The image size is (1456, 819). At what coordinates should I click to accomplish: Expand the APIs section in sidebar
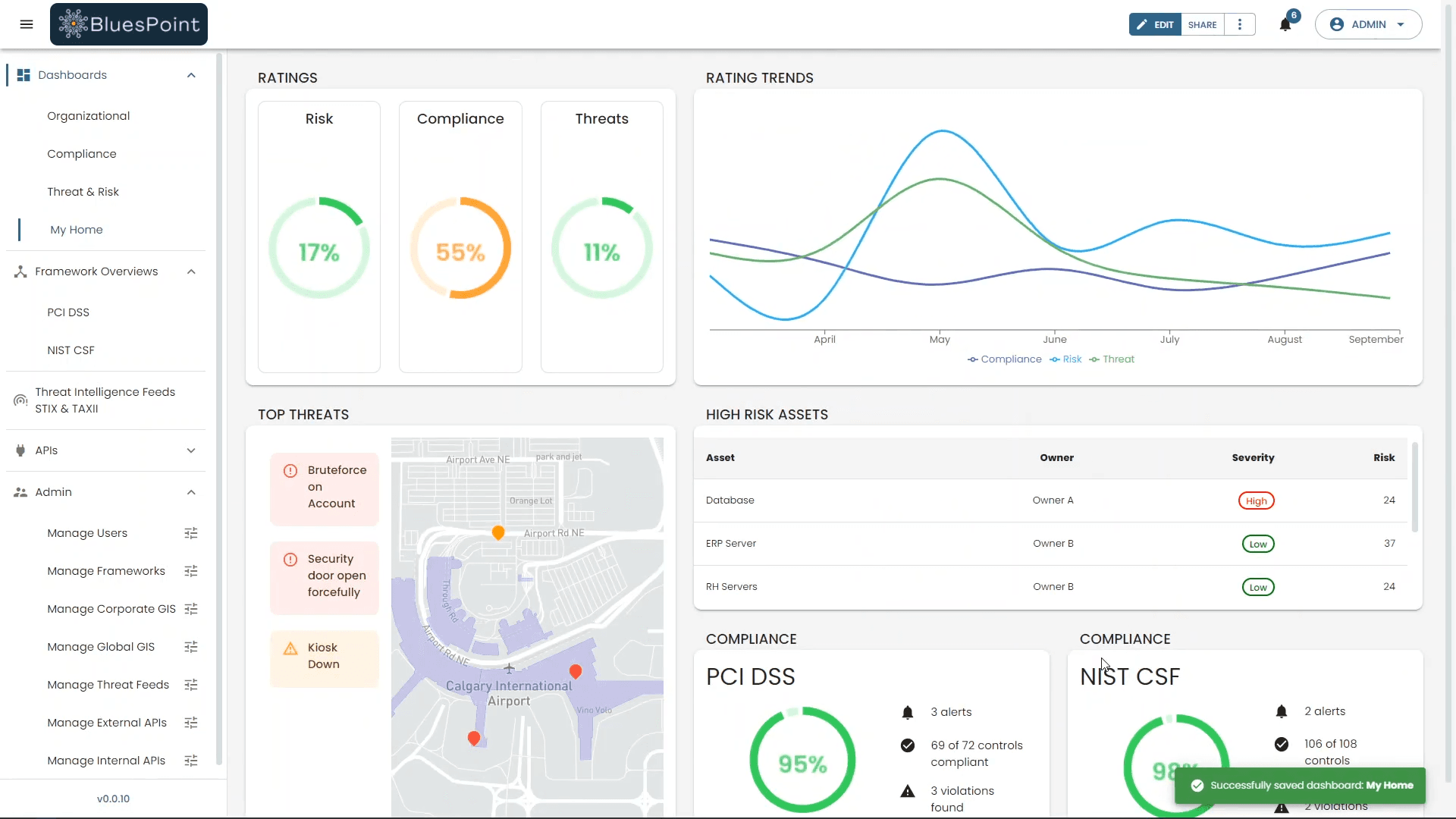click(190, 450)
